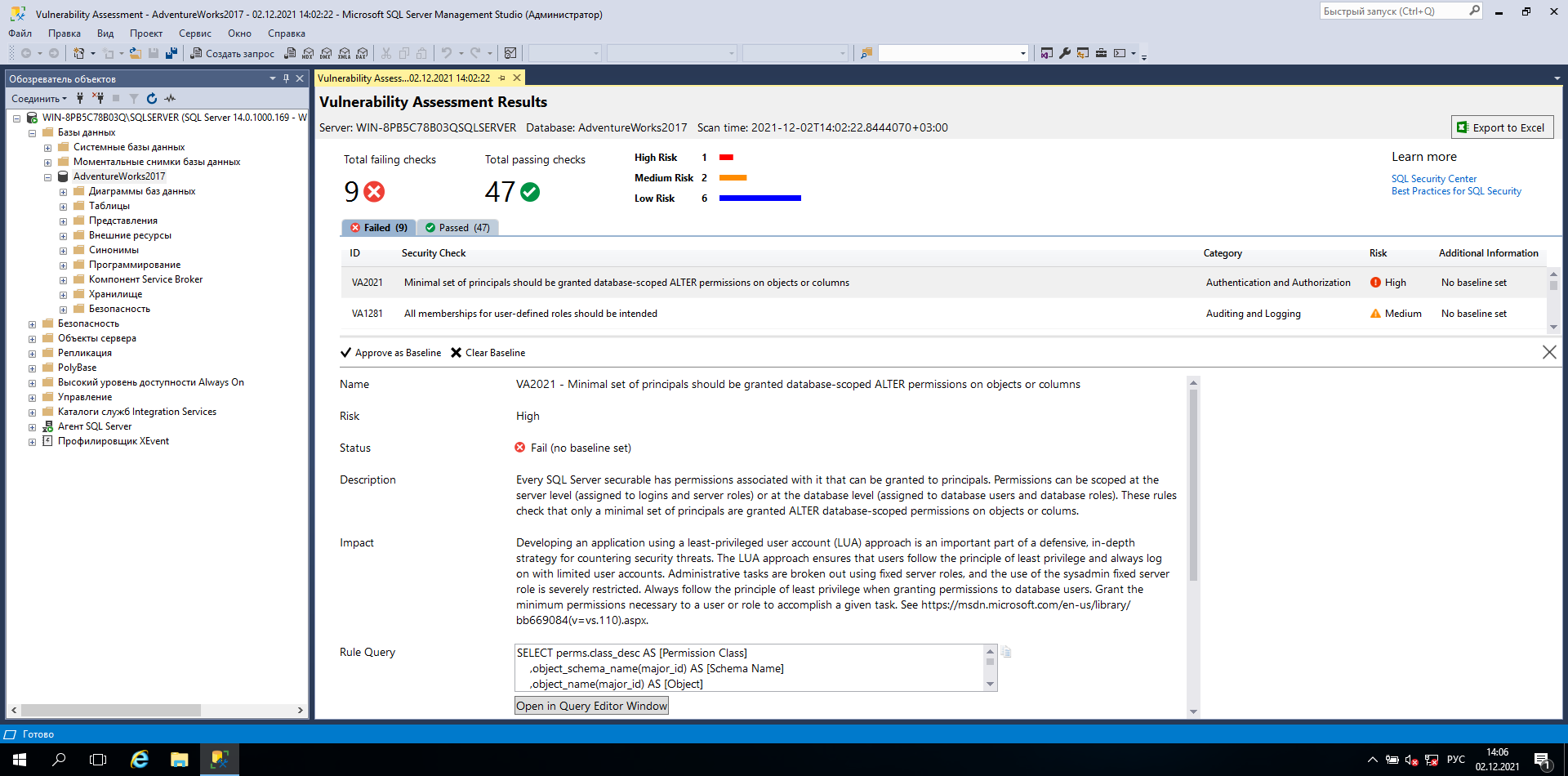Open the SQL Security Center link
The height and width of the screenshot is (776, 1568).
pyautogui.click(x=1434, y=179)
